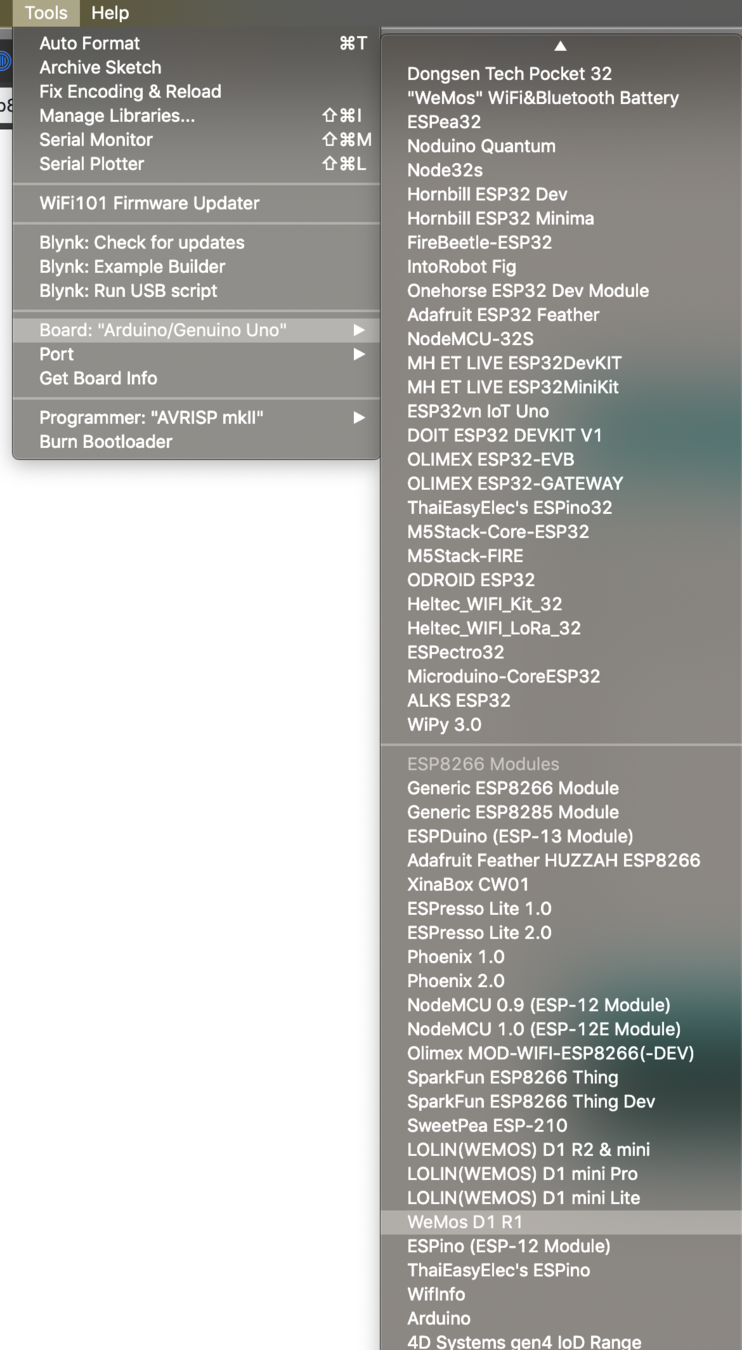This screenshot has height=1350, width=742.
Task: Expand Board: Arduino/Genuino Uno submenu
Action: click(196, 329)
